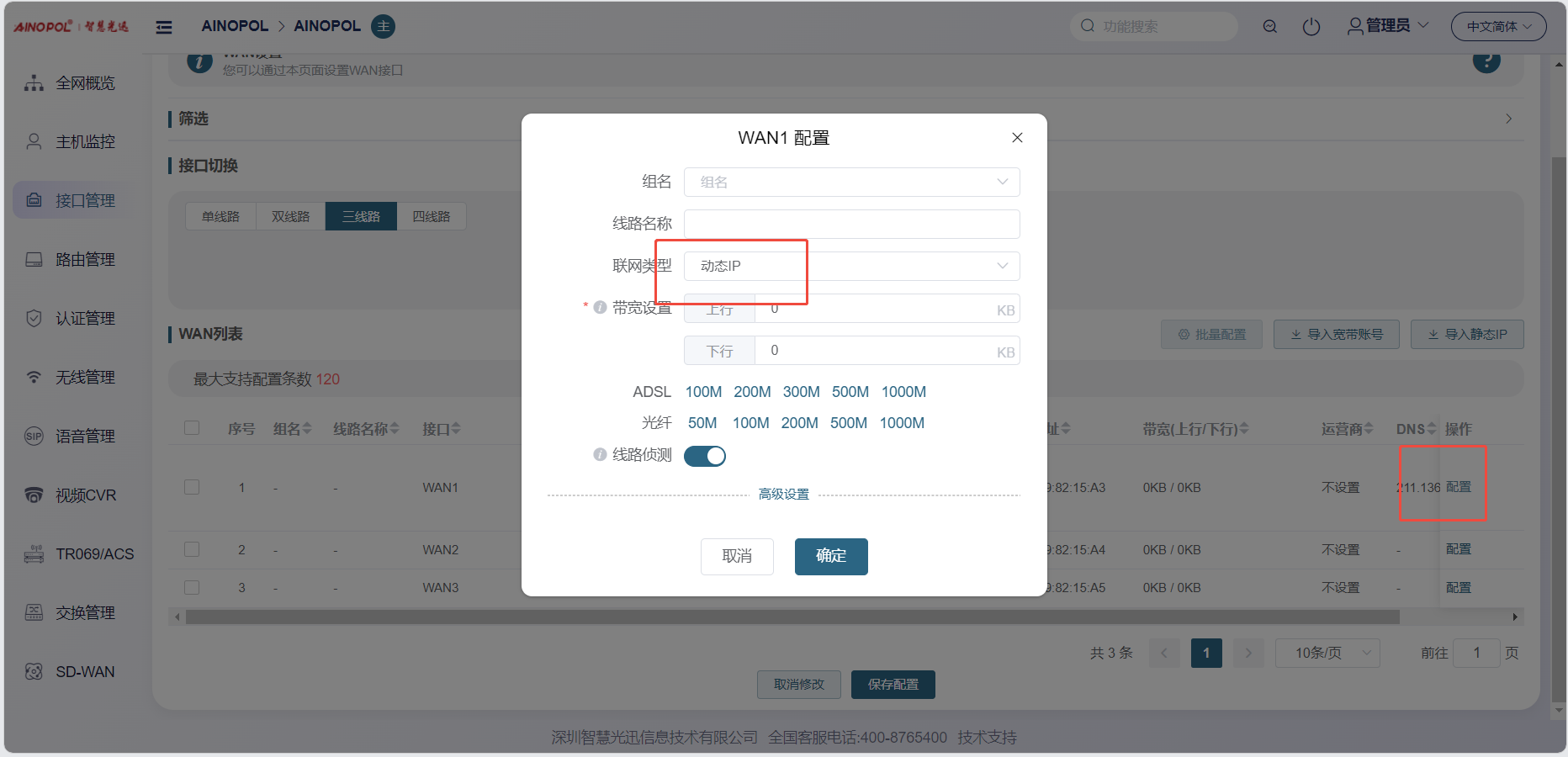Open the 联网类型 dropdown showing 动态IP
Image resolution: width=1568 pixels, height=757 pixels.
tap(850, 267)
